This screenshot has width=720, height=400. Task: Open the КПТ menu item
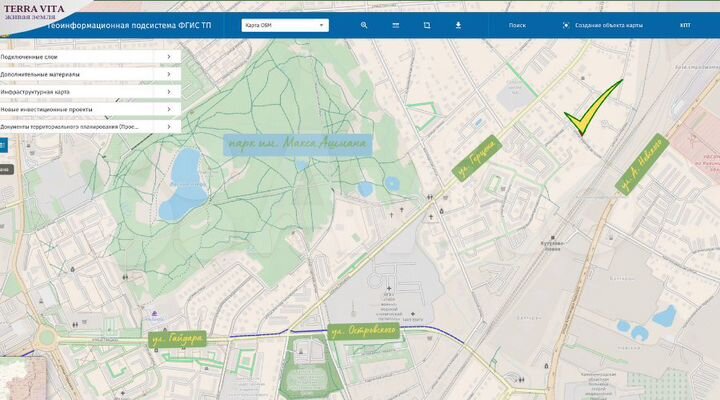coord(685,25)
